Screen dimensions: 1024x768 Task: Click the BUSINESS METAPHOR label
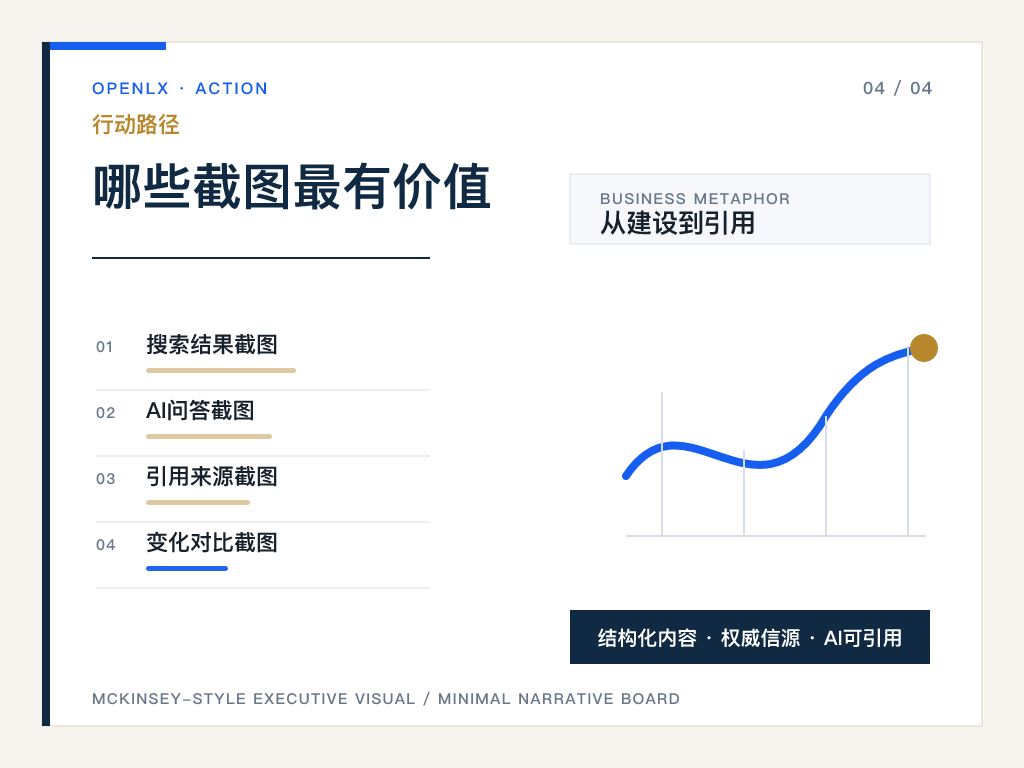coord(695,199)
